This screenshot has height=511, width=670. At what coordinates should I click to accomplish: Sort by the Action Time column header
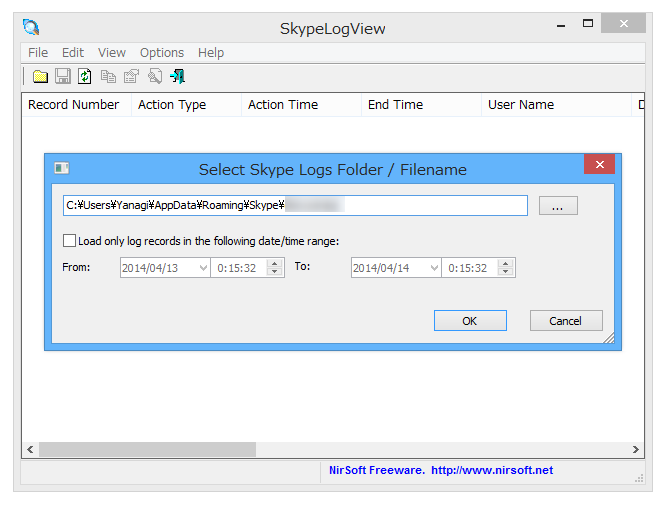coord(301,105)
